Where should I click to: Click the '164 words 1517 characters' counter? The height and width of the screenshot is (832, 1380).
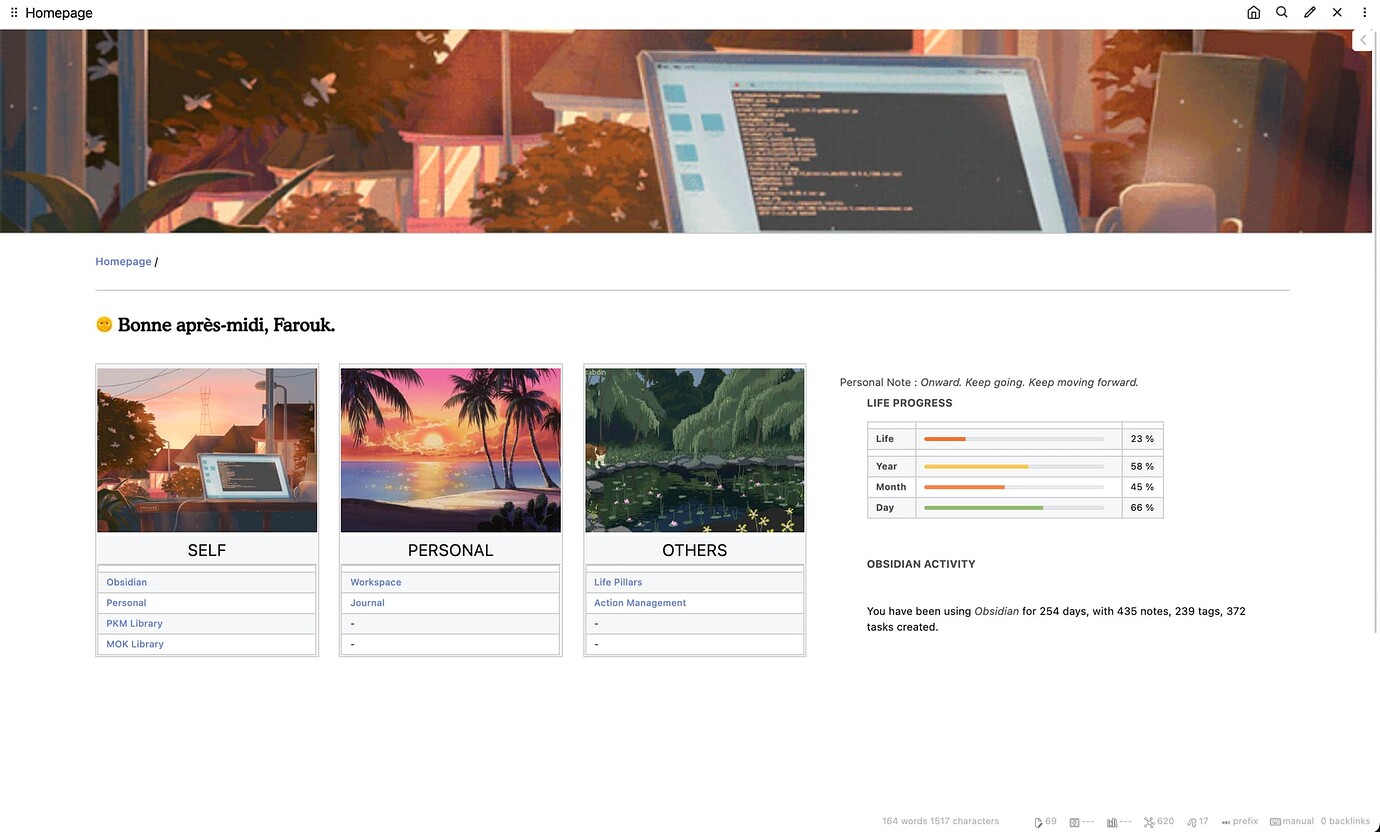tap(940, 822)
